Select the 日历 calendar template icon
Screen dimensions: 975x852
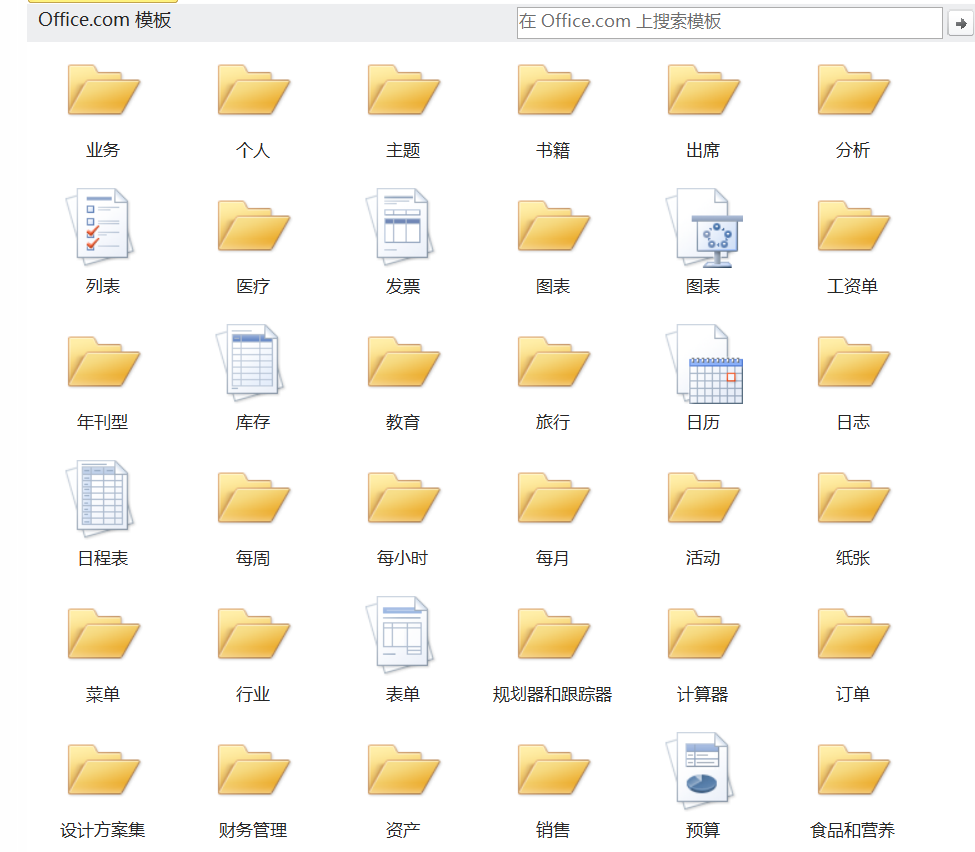coord(704,364)
